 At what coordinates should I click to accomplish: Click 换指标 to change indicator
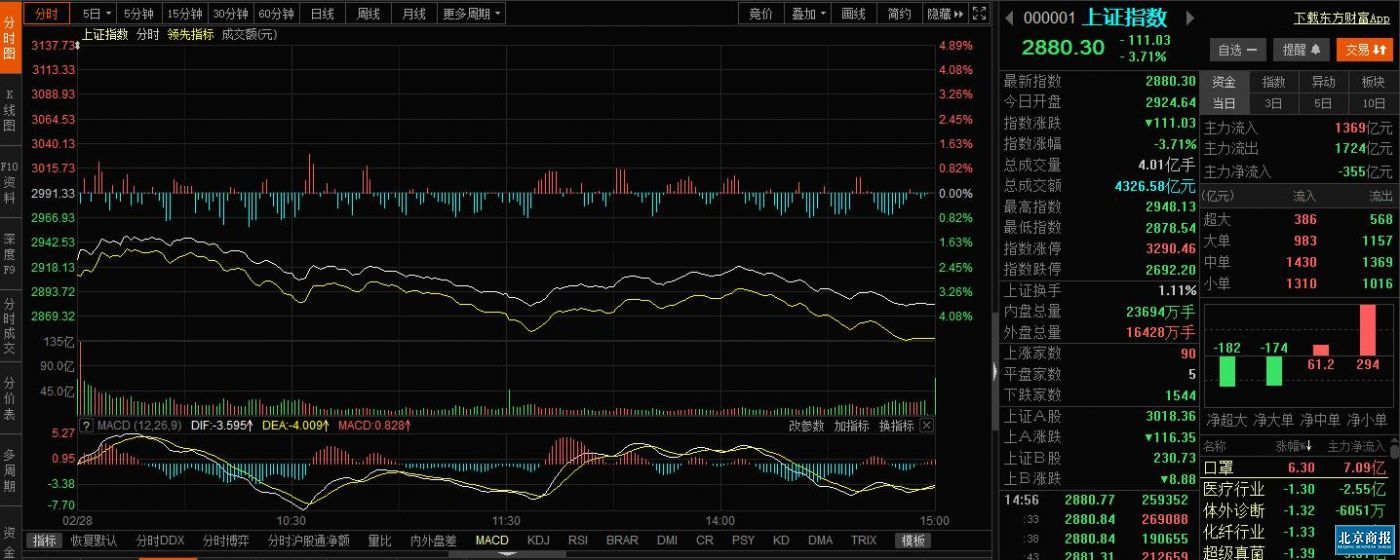896,426
